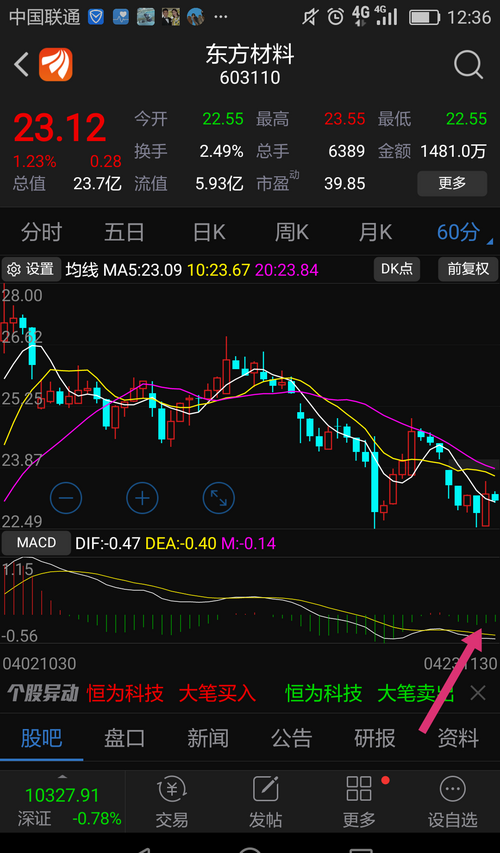Open the 盘口 order book tab
The width and height of the screenshot is (500, 853).
125,739
